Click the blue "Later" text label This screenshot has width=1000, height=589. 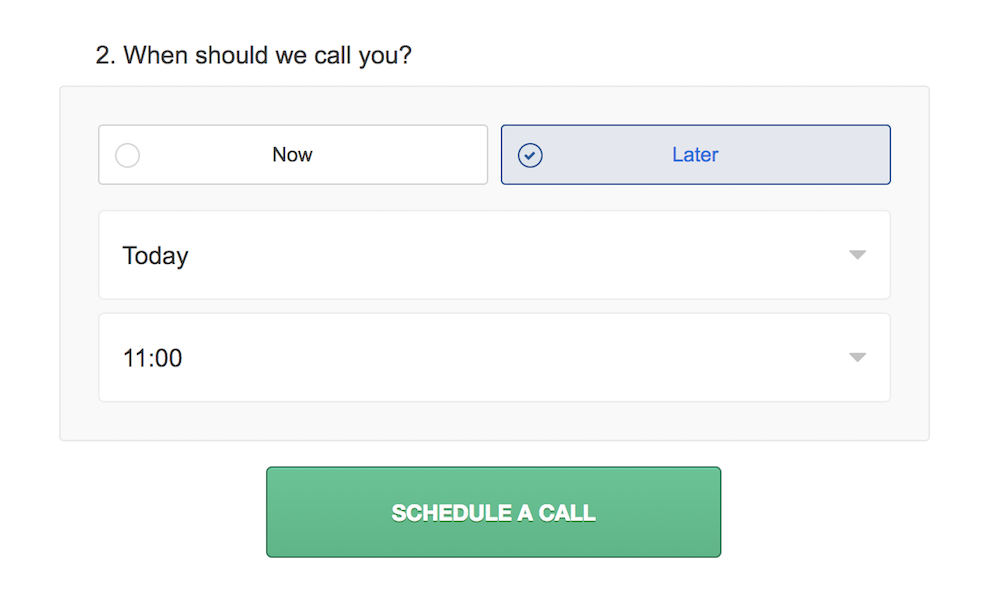(x=695, y=155)
